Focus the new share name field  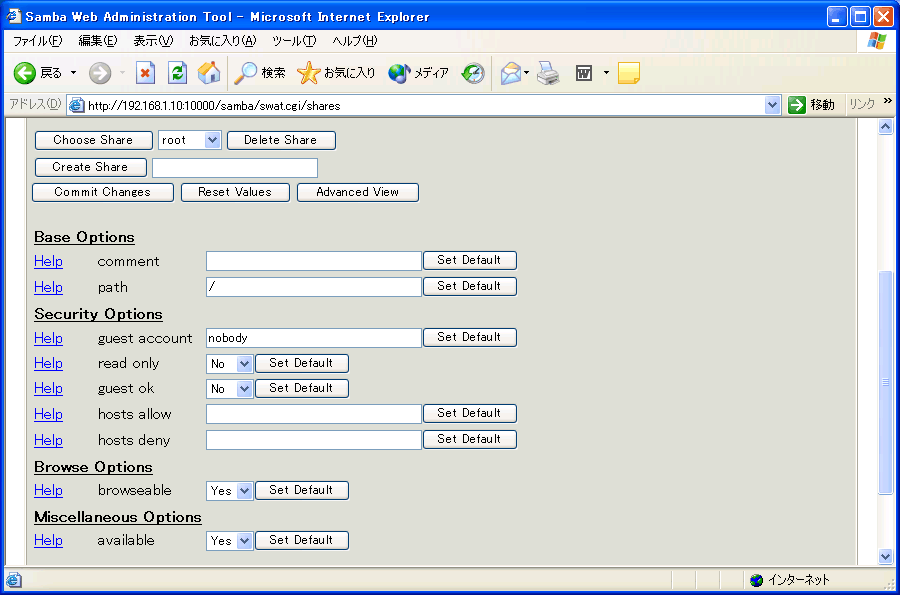tap(235, 168)
